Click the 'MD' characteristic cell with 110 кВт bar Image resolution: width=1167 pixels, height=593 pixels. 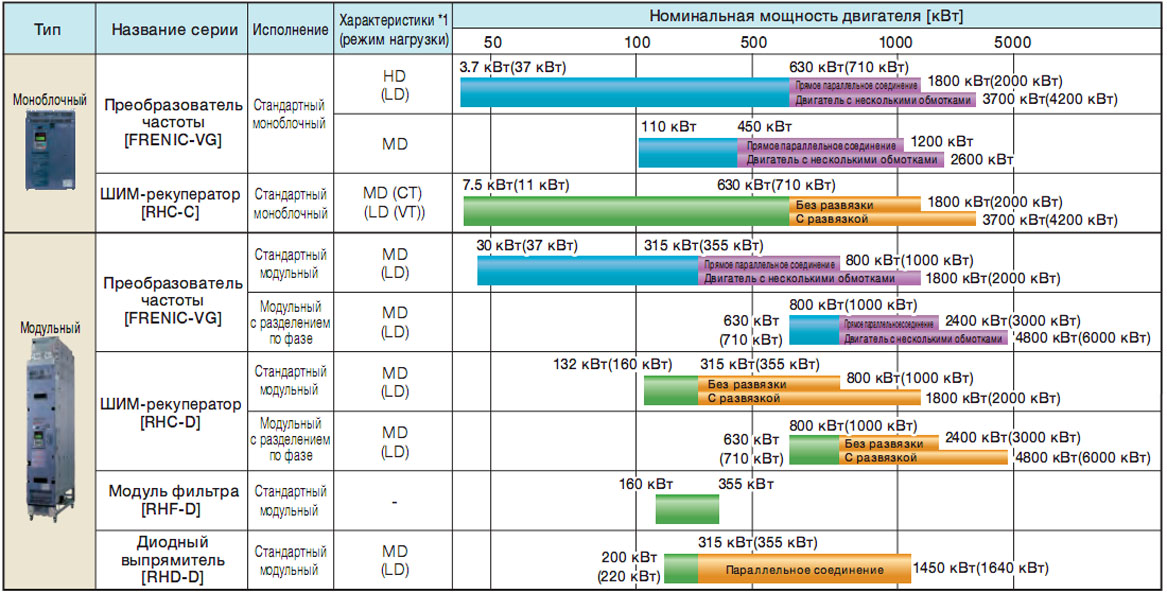coord(394,144)
